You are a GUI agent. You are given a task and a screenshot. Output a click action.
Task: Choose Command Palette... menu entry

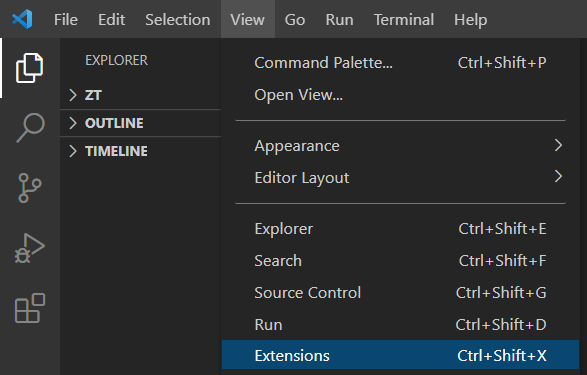click(400, 62)
